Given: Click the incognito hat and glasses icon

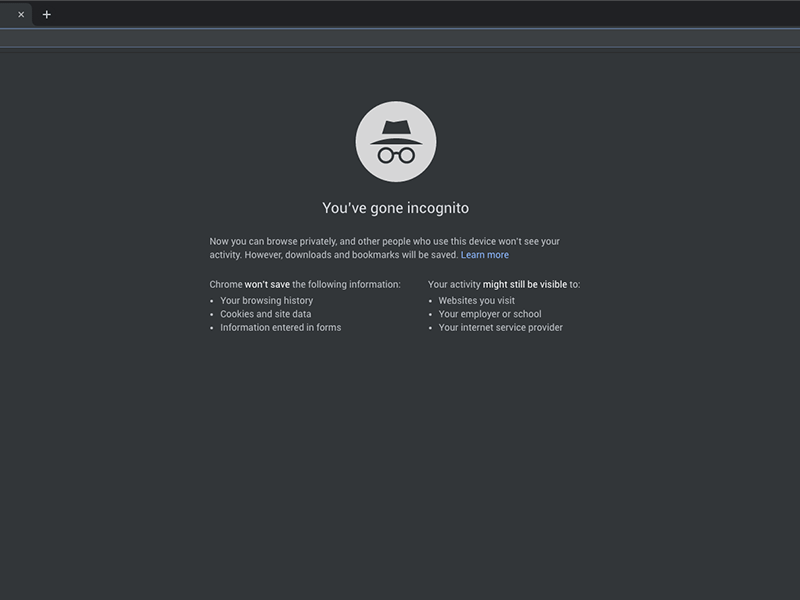Looking at the screenshot, I should pos(396,141).
